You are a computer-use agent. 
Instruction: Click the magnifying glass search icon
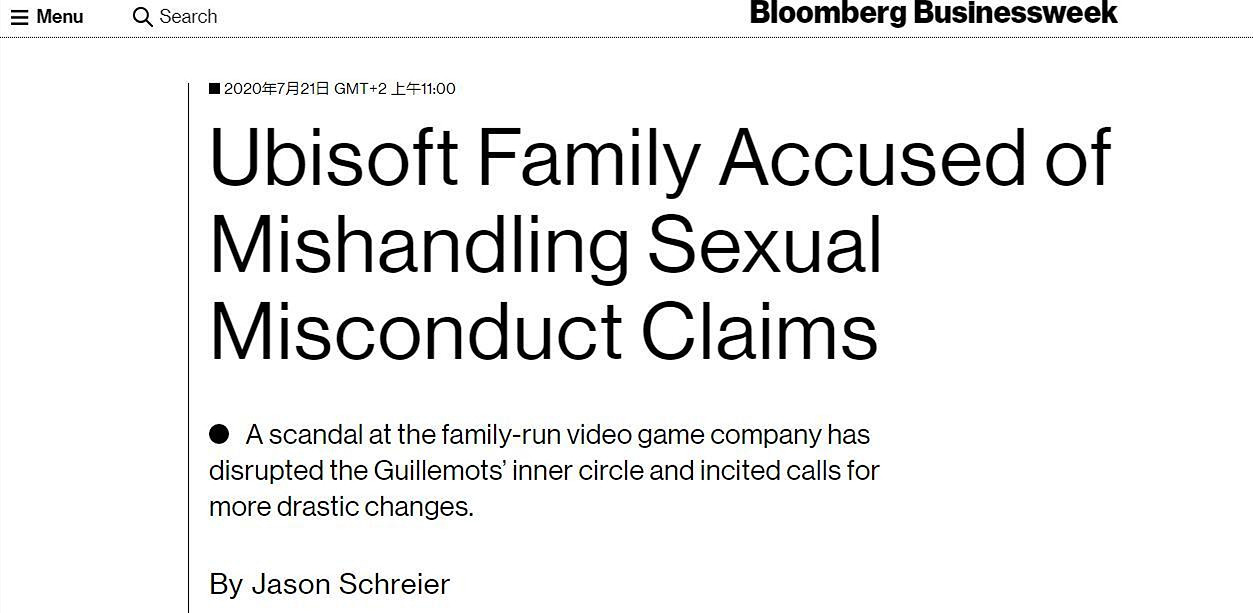pos(143,17)
